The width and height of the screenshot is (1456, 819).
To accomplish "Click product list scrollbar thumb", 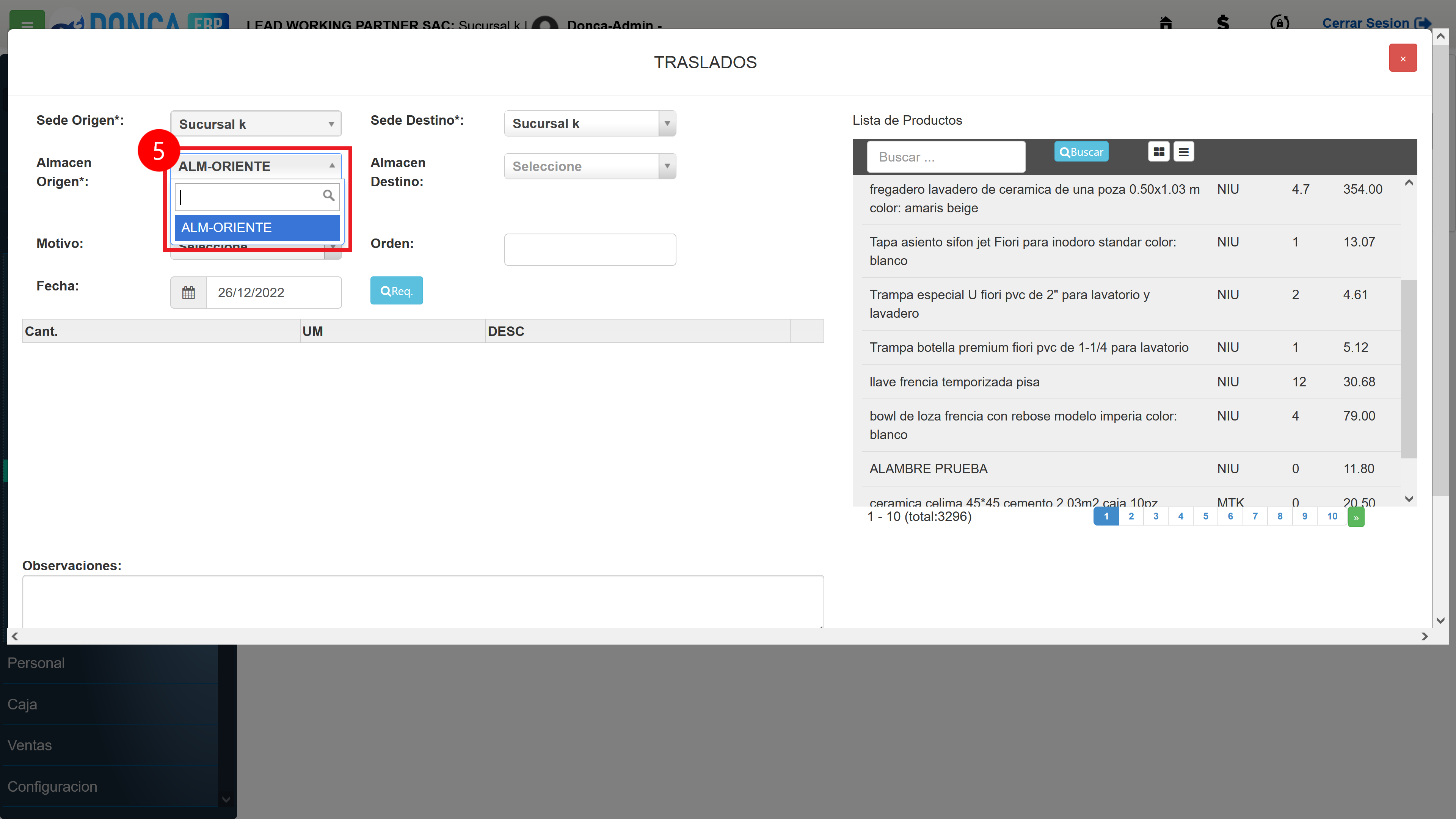I will click(x=1409, y=369).
